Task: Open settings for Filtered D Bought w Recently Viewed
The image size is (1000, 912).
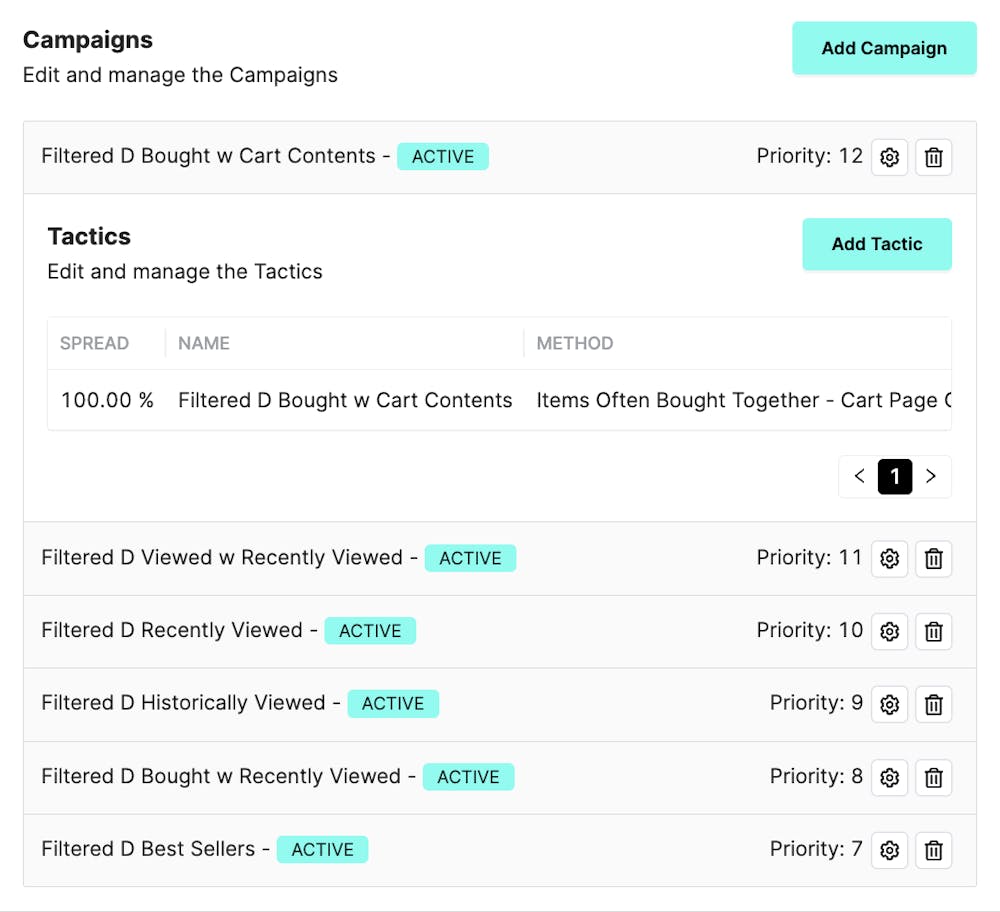Action: click(889, 777)
